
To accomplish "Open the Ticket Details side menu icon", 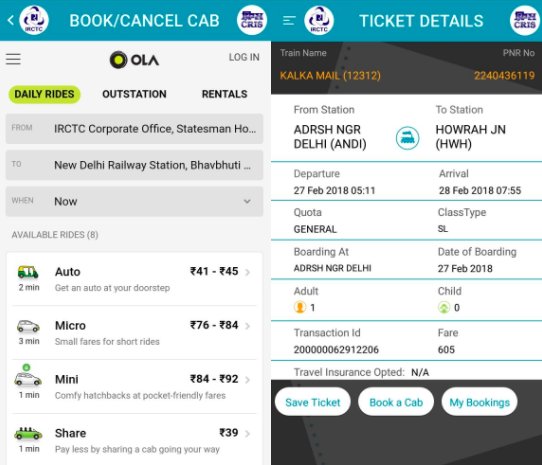I will click(289, 21).
